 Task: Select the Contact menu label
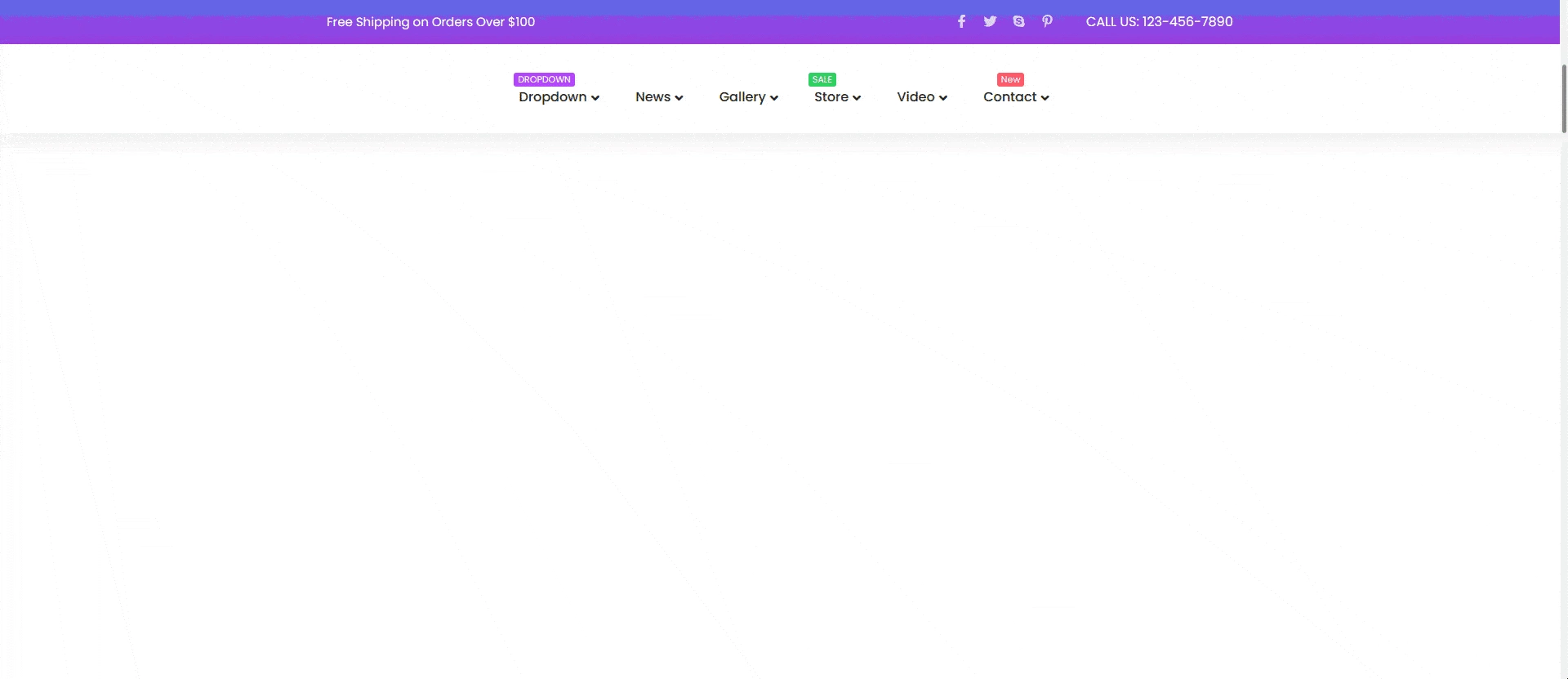pos(1009,97)
